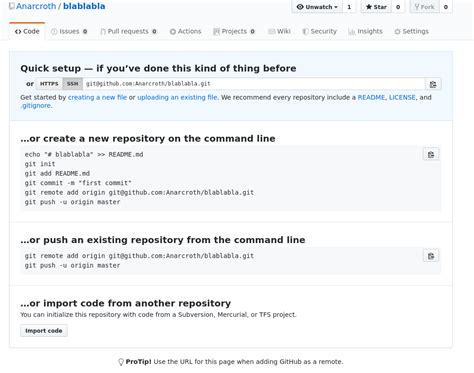Click the 'git add README.md' line
Image resolution: width=474 pixels, height=373 pixels.
pos(57,174)
